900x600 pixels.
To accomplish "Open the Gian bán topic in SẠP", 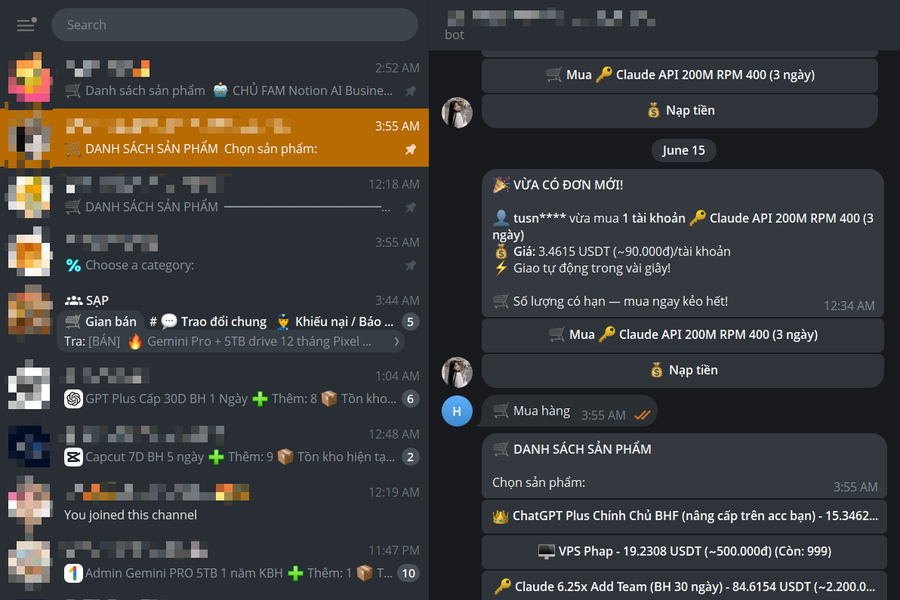I will 101,322.
